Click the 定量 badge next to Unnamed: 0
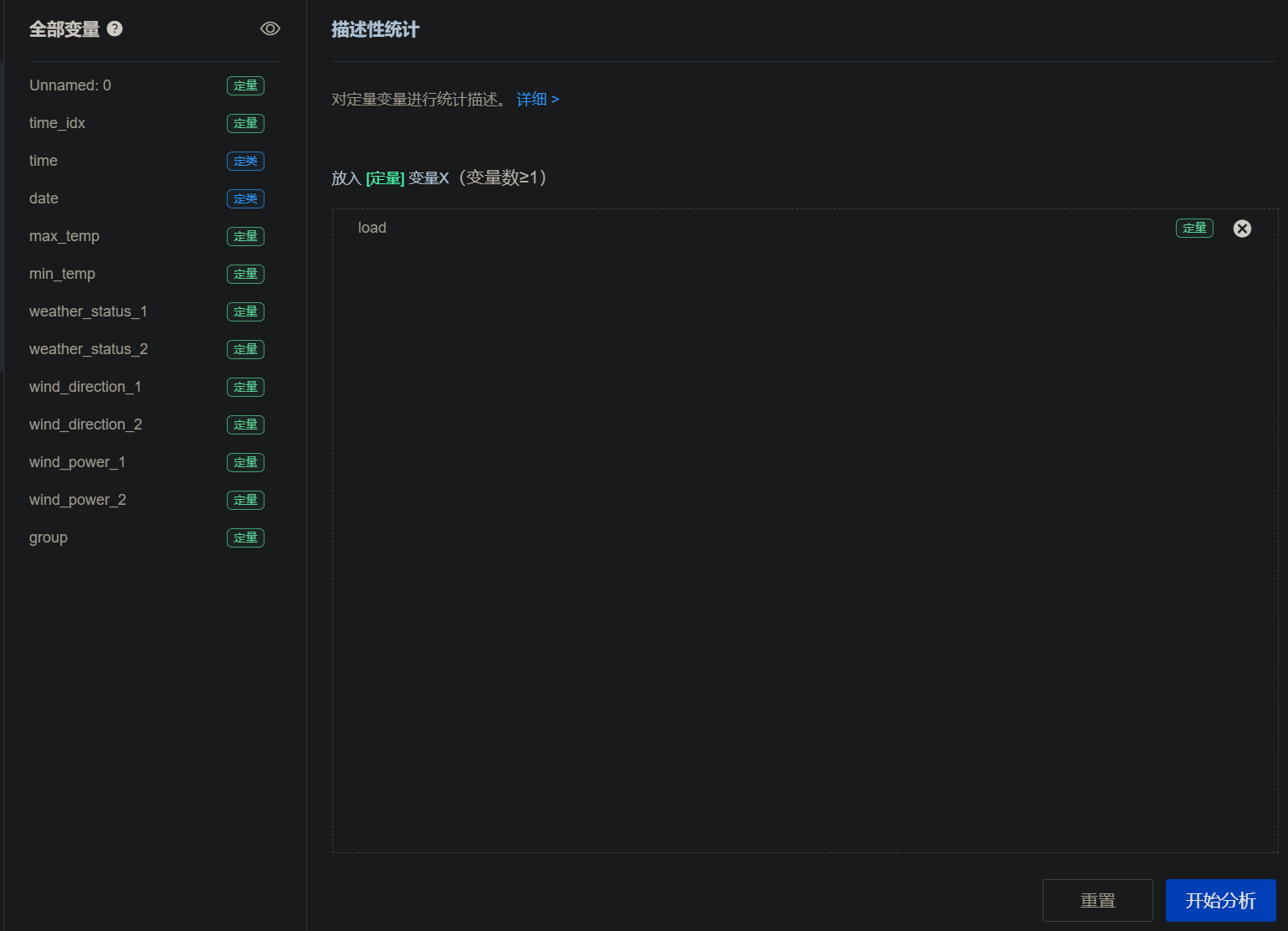The width and height of the screenshot is (1288, 931). pyautogui.click(x=244, y=85)
